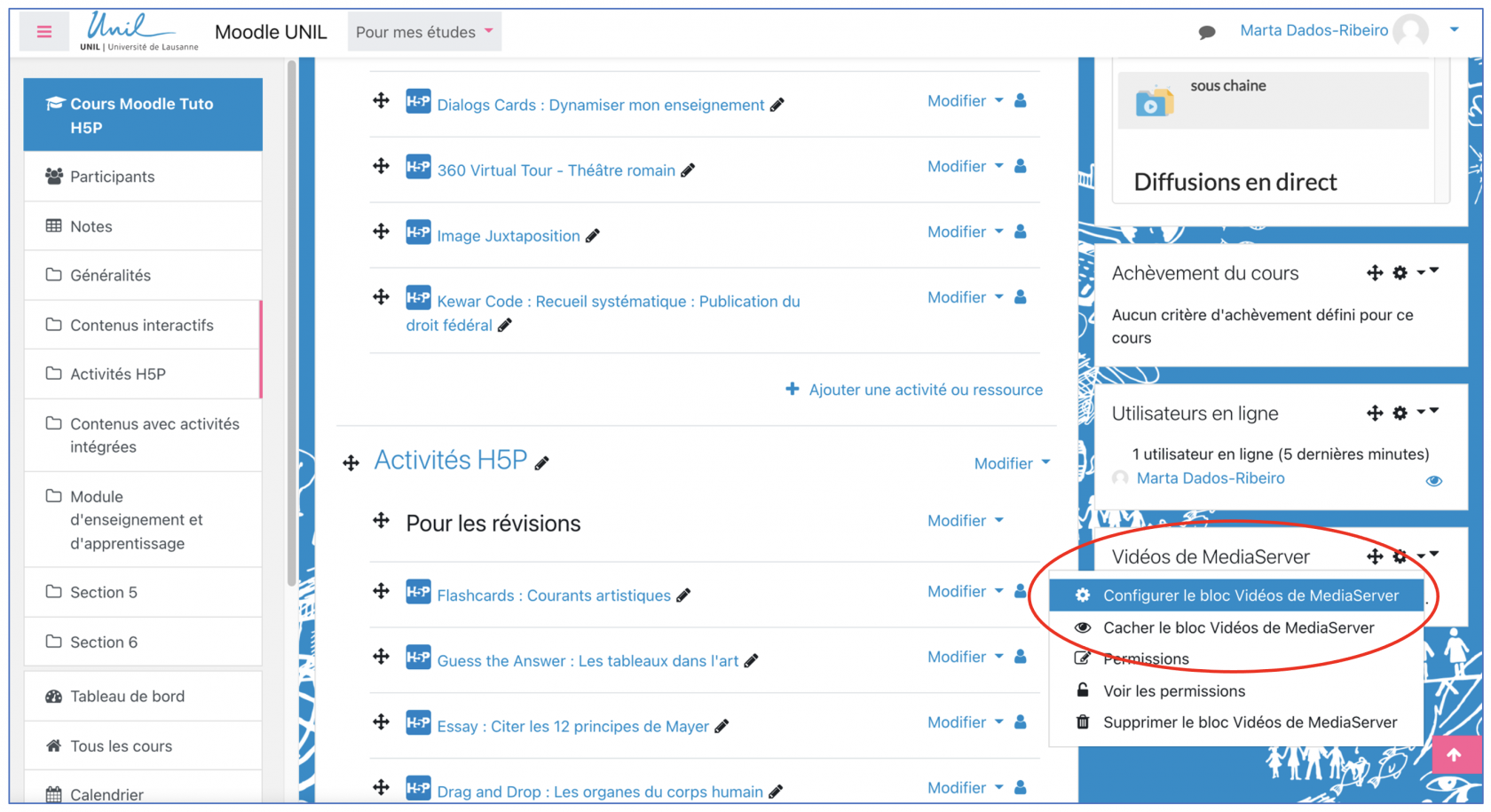Click the pencil icon beside Image Juxtaposition
The height and width of the screenshot is (812, 1491).
[x=593, y=236]
